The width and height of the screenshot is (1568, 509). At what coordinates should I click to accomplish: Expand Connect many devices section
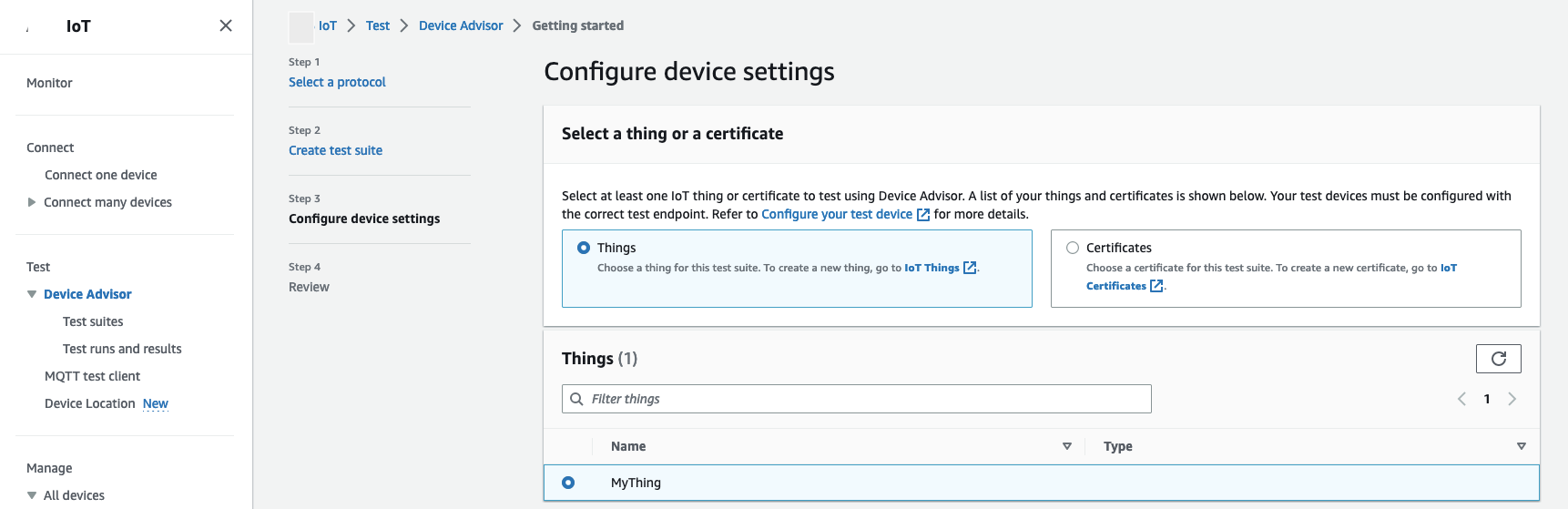click(32, 202)
